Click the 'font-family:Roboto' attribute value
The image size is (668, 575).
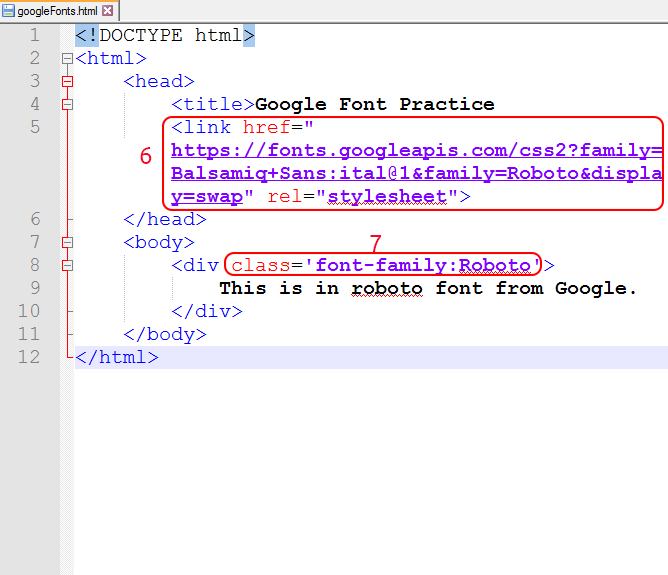pyautogui.click(x=423, y=265)
